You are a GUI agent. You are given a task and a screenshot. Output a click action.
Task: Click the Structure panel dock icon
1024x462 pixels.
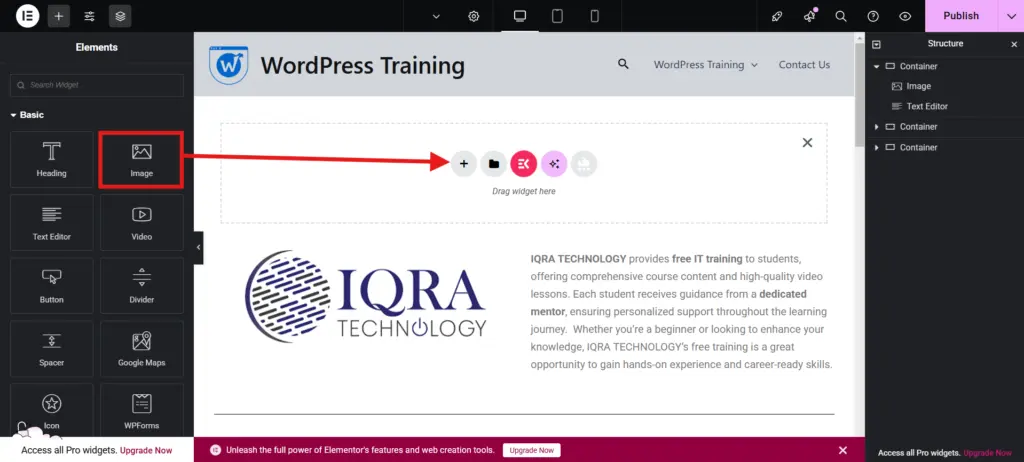click(876, 44)
